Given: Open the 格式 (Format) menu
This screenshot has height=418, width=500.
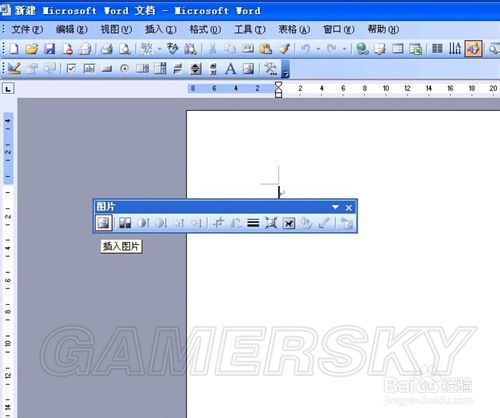Looking at the screenshot, I should pyautogui.click(x=205, y=30).
